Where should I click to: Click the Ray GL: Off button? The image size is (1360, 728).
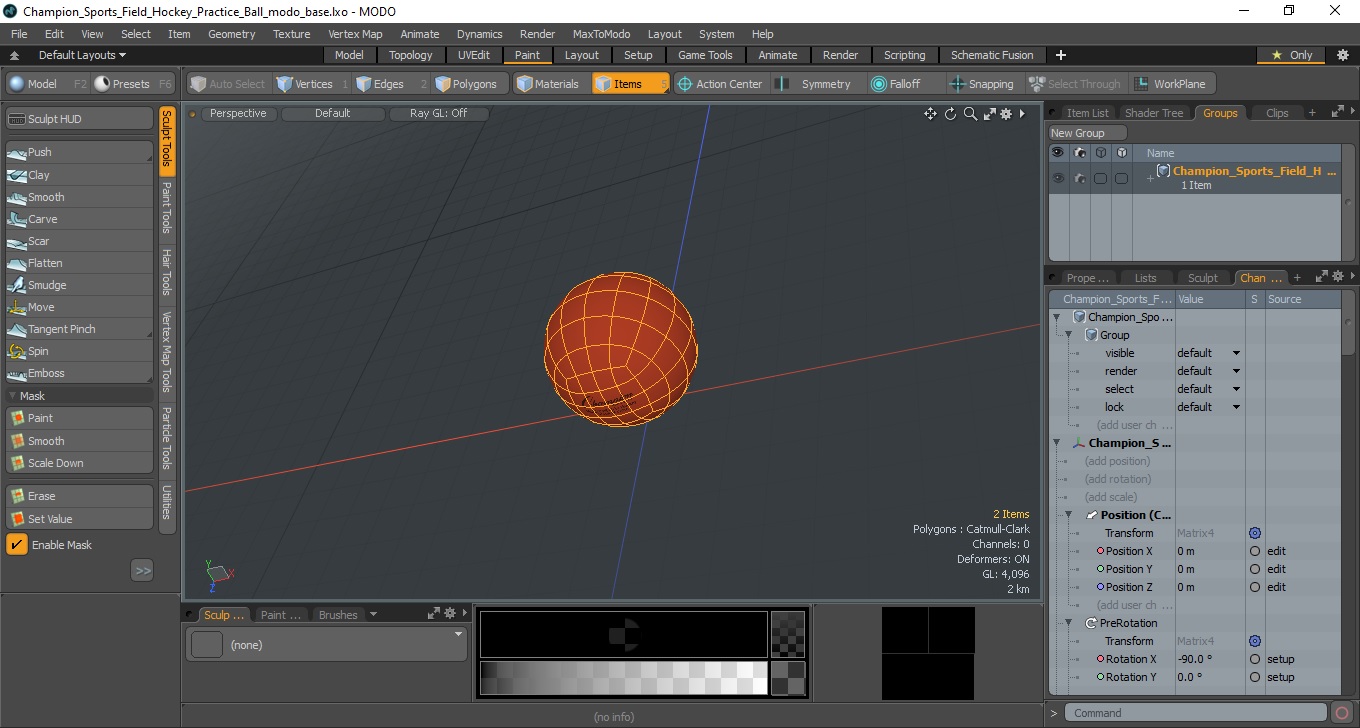pos(438,114)
